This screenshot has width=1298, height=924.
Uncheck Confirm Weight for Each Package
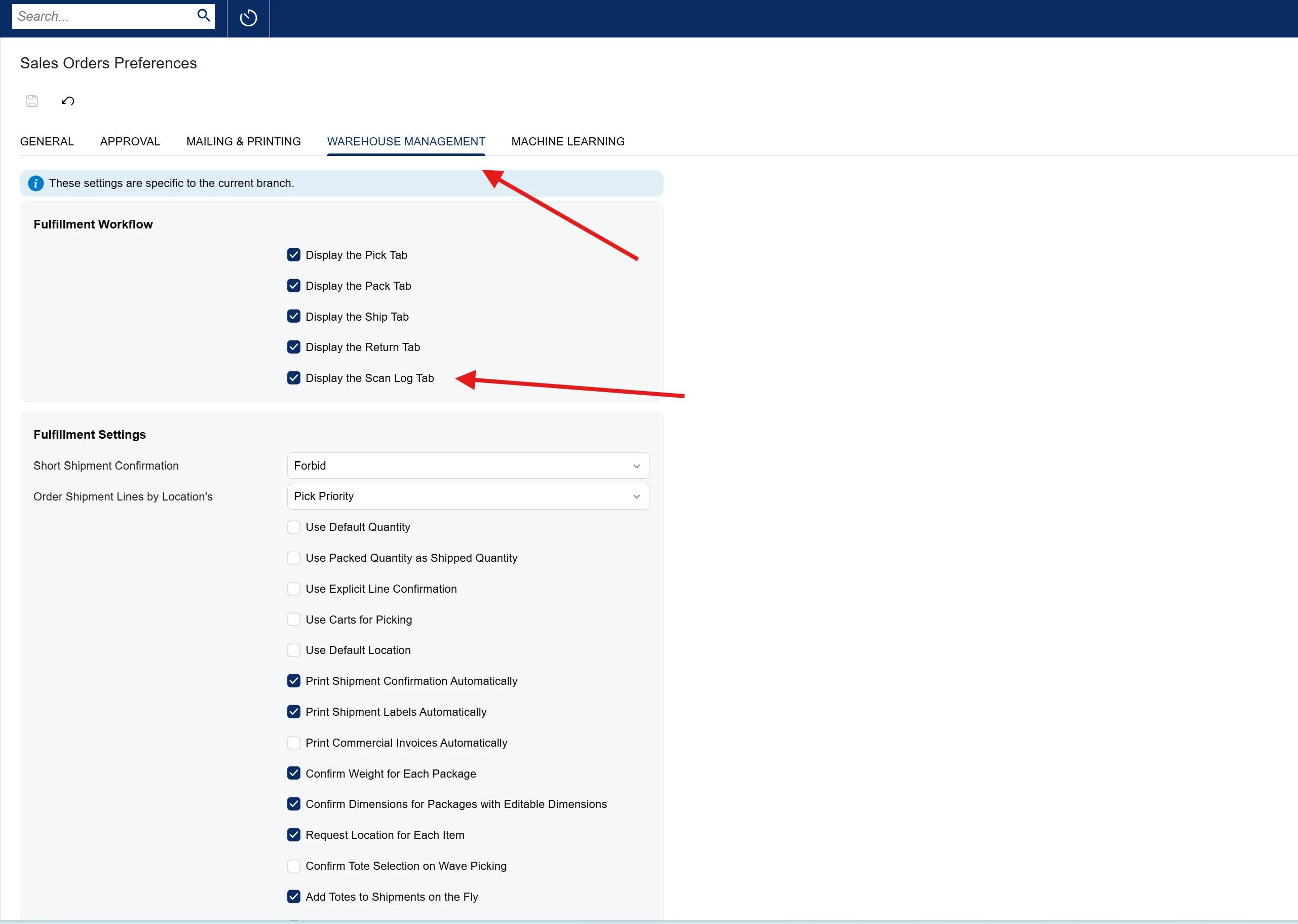tap(294, 773)
